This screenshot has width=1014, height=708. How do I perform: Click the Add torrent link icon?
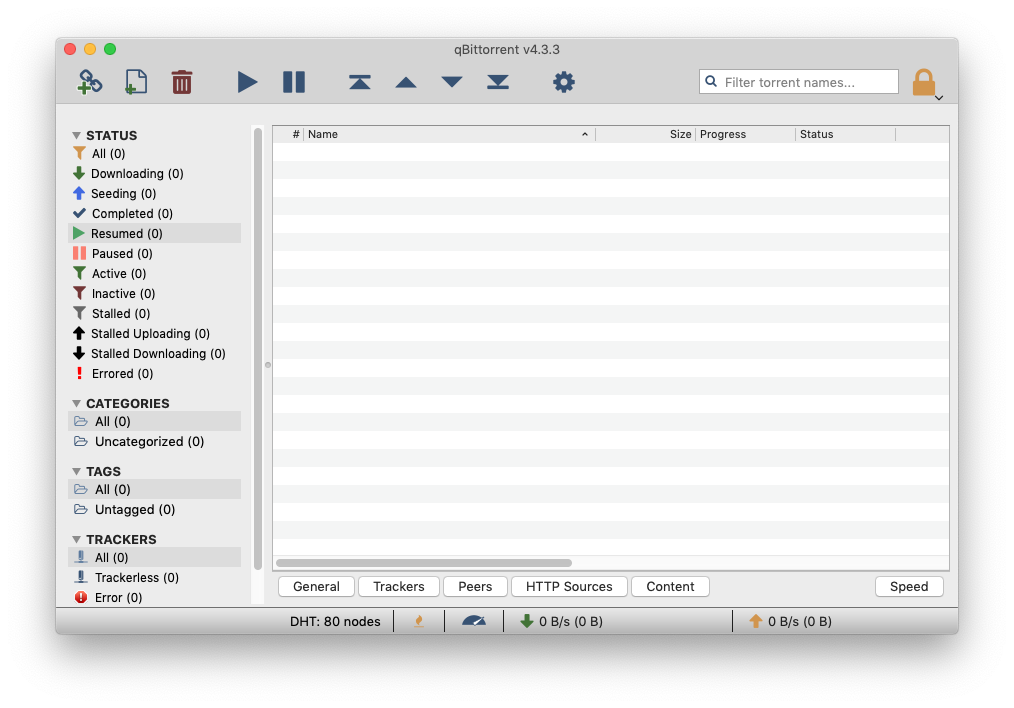coord(90,82)
